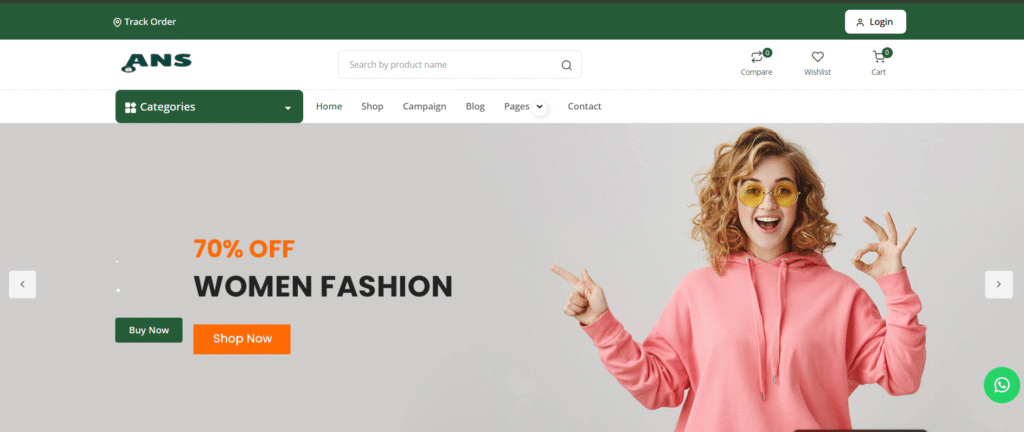This screenshot has width=1024, height=432.
Task: Advance to next slide arrow
Action: coord(998,284)
